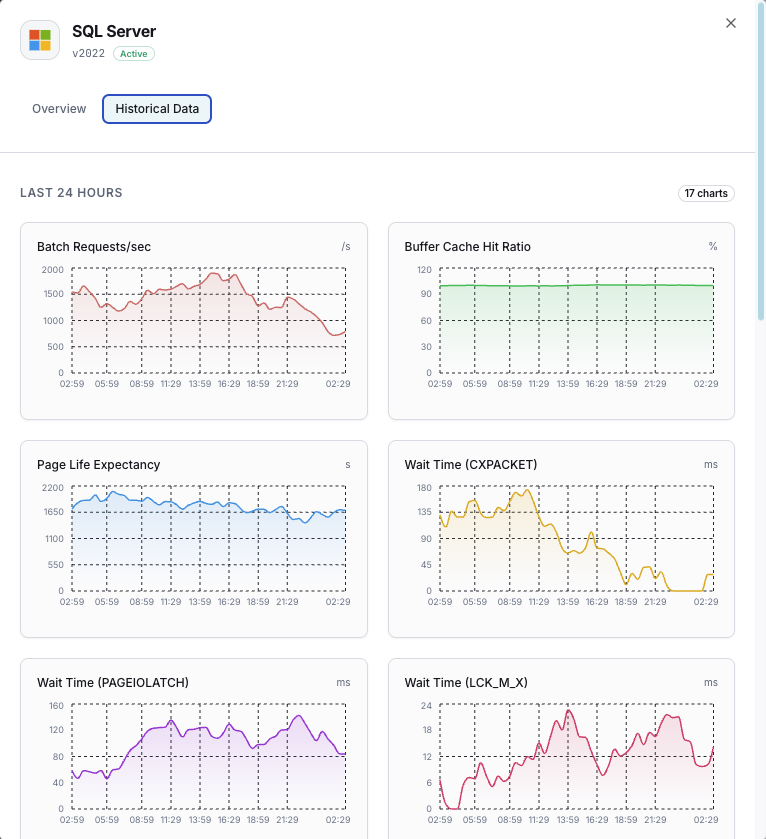The height and width of the screenshot is (839, 766).
Task: Click the SQL Server Microsoft logo icon
Action: 40,40
